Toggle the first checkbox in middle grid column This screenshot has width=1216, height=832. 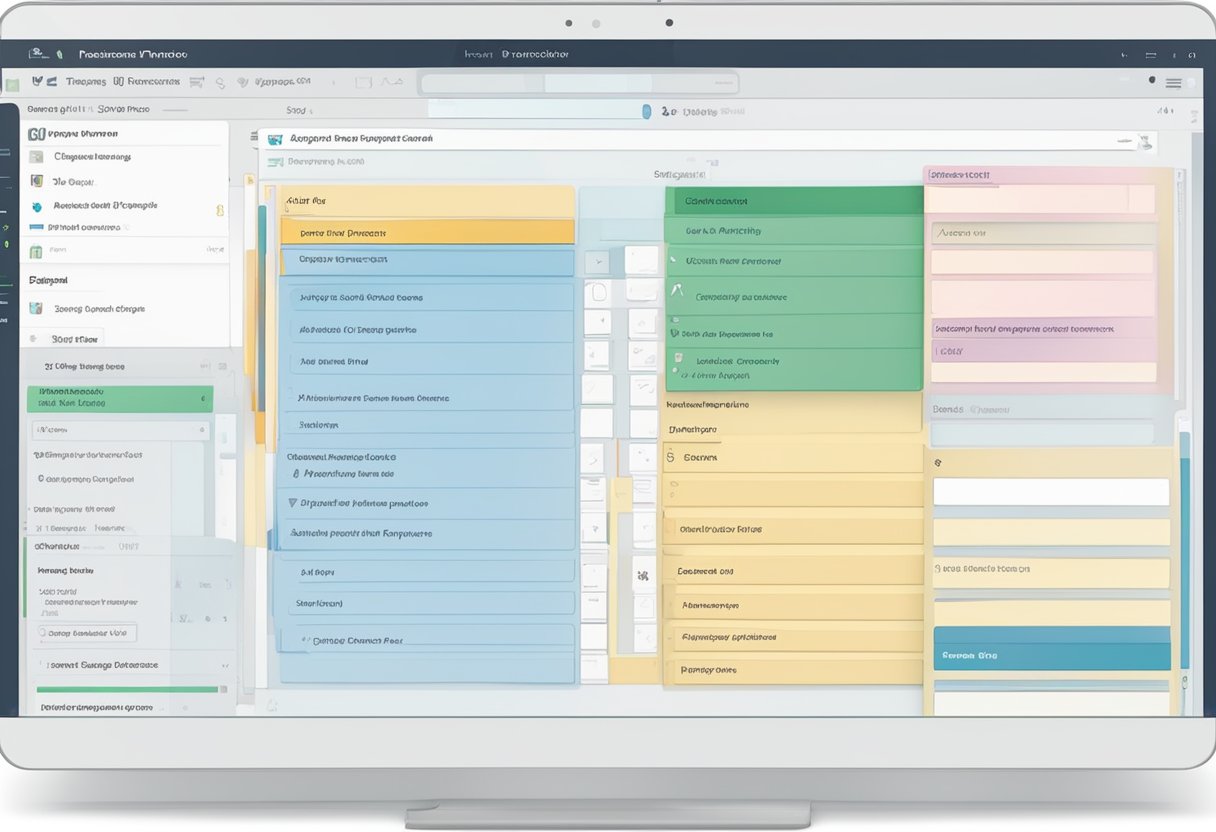(x=597, y=262)
